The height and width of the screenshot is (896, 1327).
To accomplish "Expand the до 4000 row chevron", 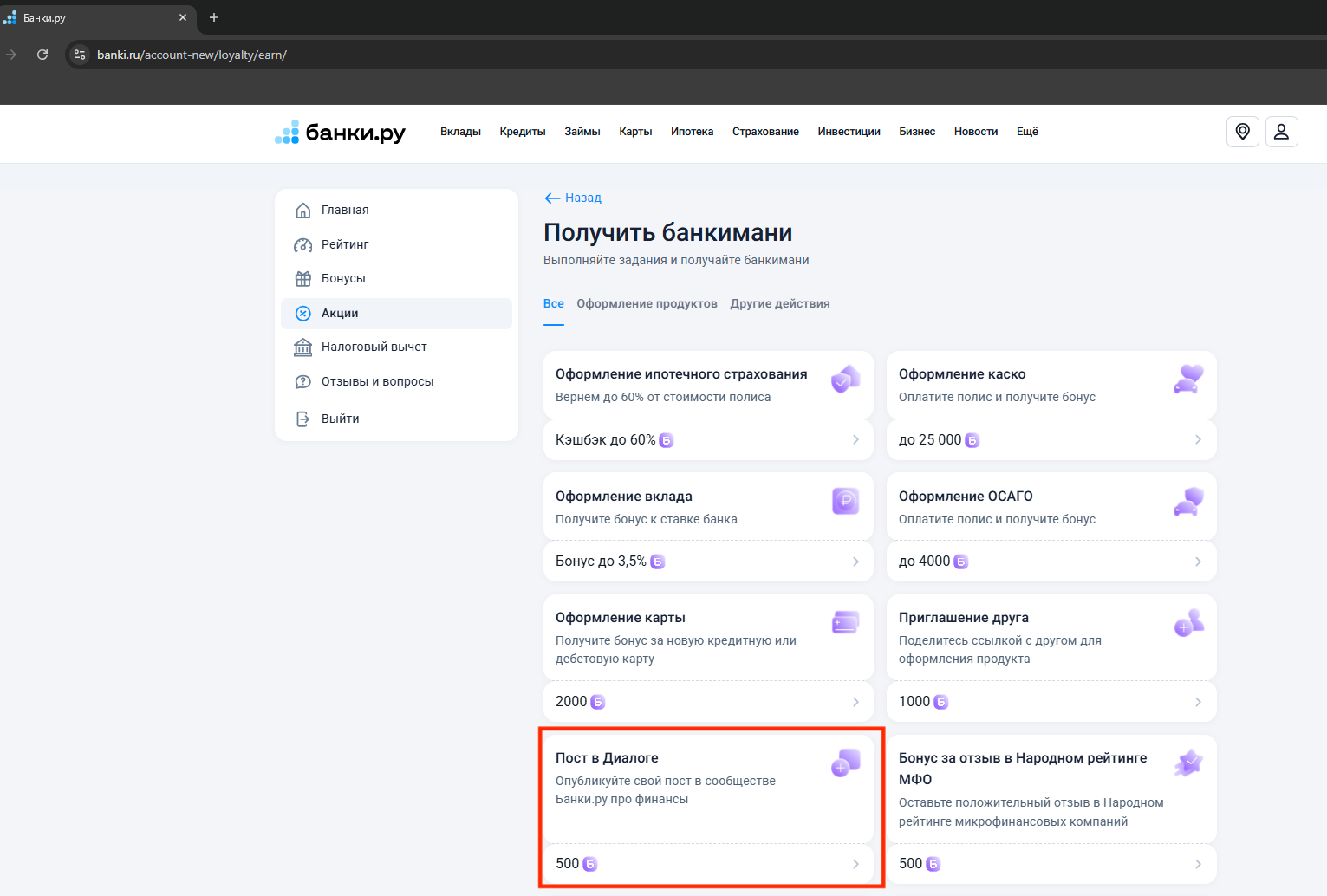I will click(1198, 562).
